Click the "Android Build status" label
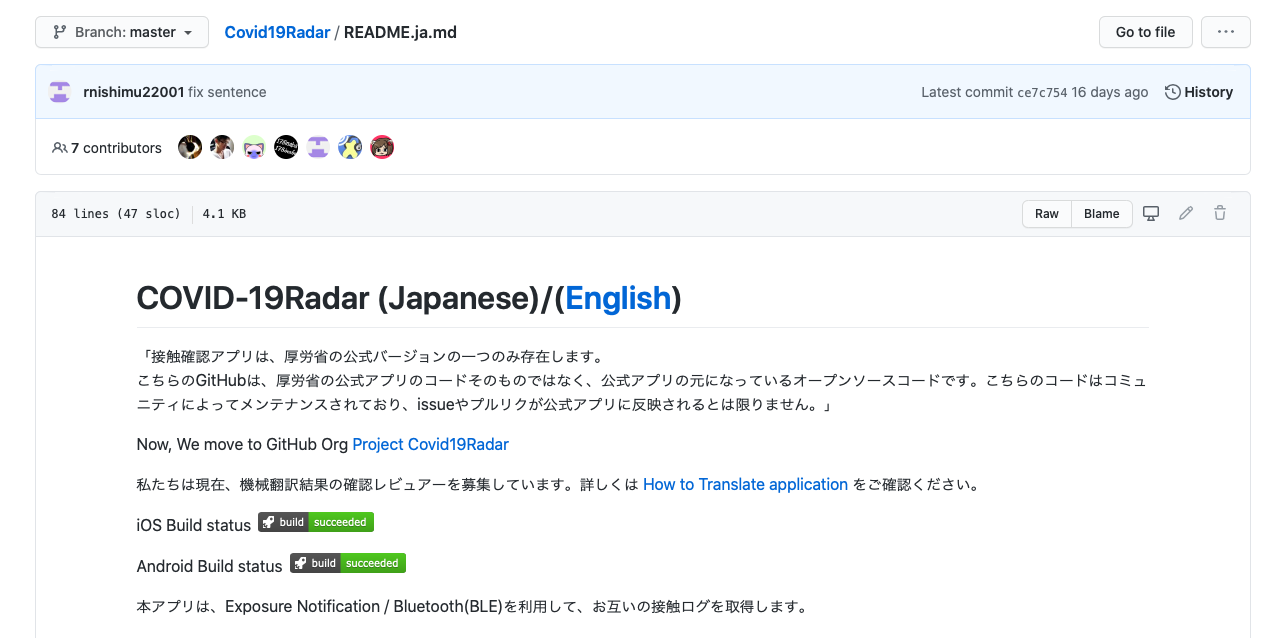 [210, 566]
